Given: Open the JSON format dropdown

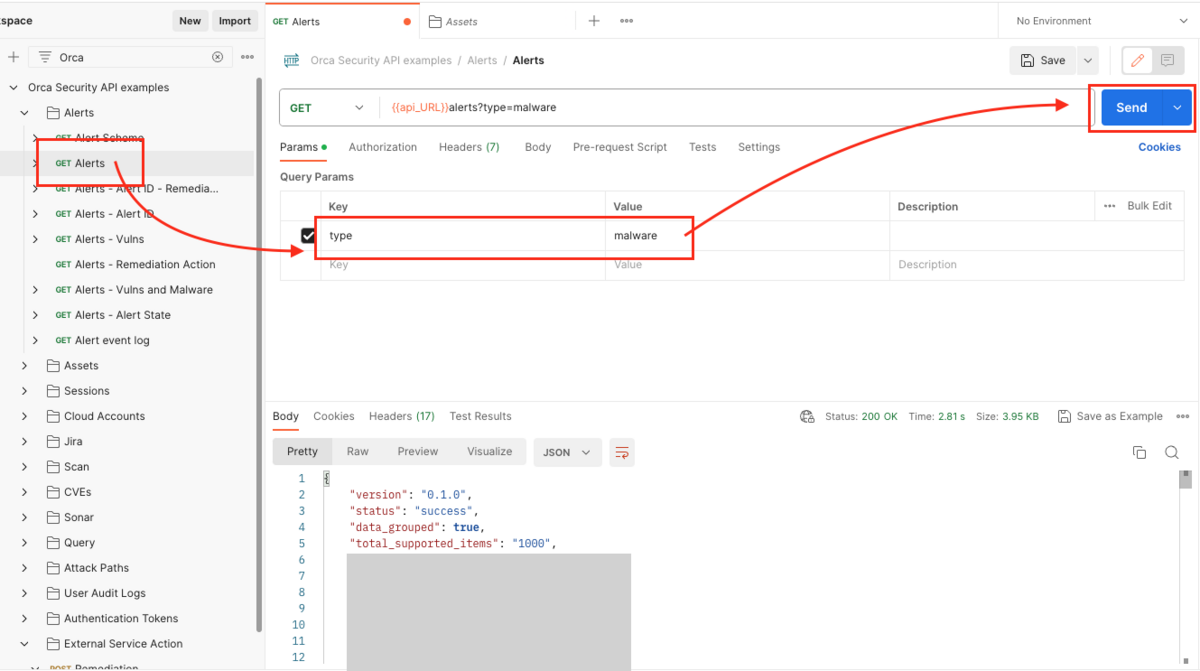Looking at the screenshot, I should pos(568,453).
